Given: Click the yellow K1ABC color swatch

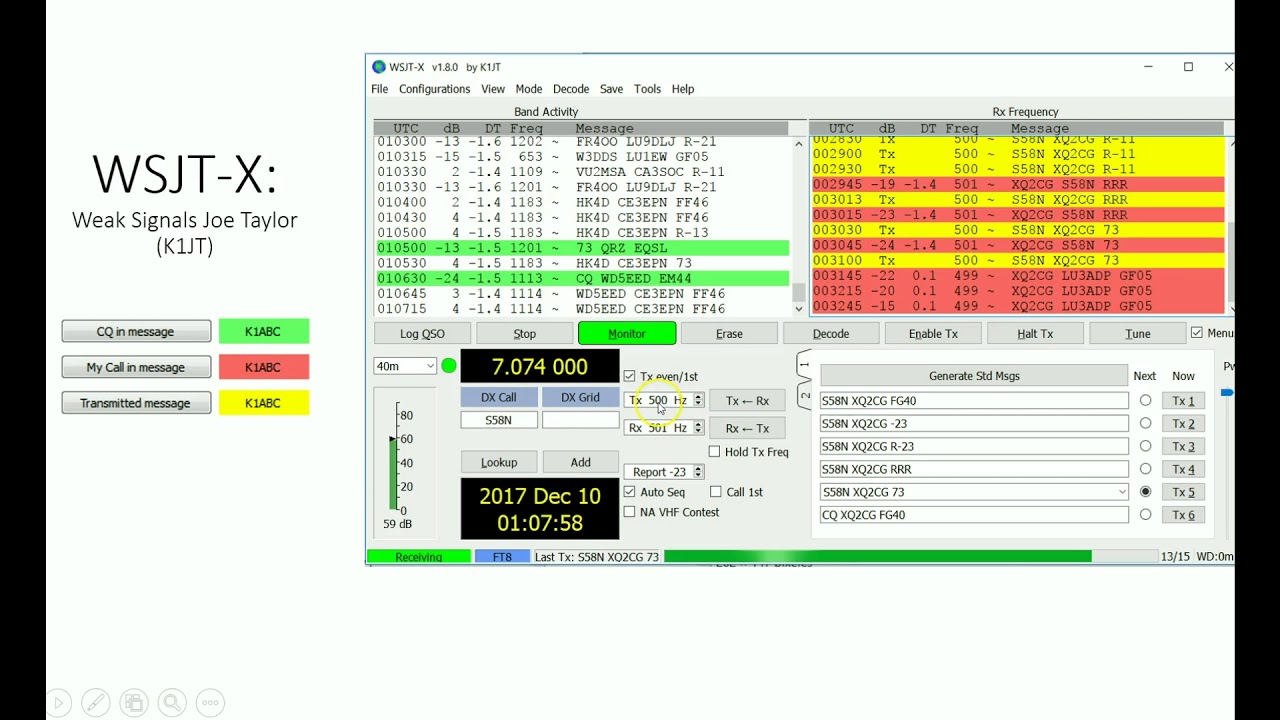Looking at the screenshot, I should [264, 403].
